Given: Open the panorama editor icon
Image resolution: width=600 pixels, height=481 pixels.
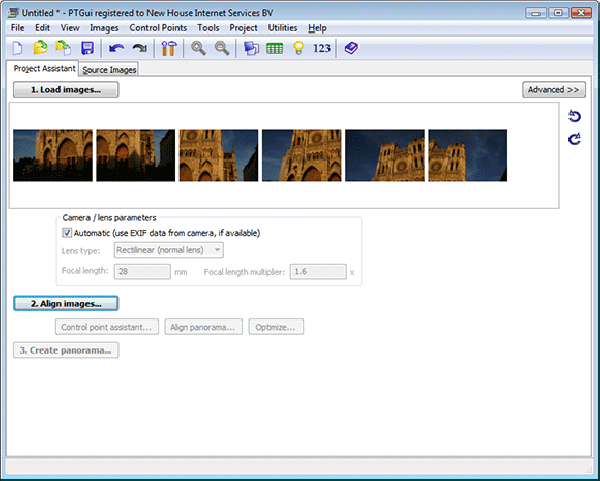Looking at the screenshot, I should point(251,48).
